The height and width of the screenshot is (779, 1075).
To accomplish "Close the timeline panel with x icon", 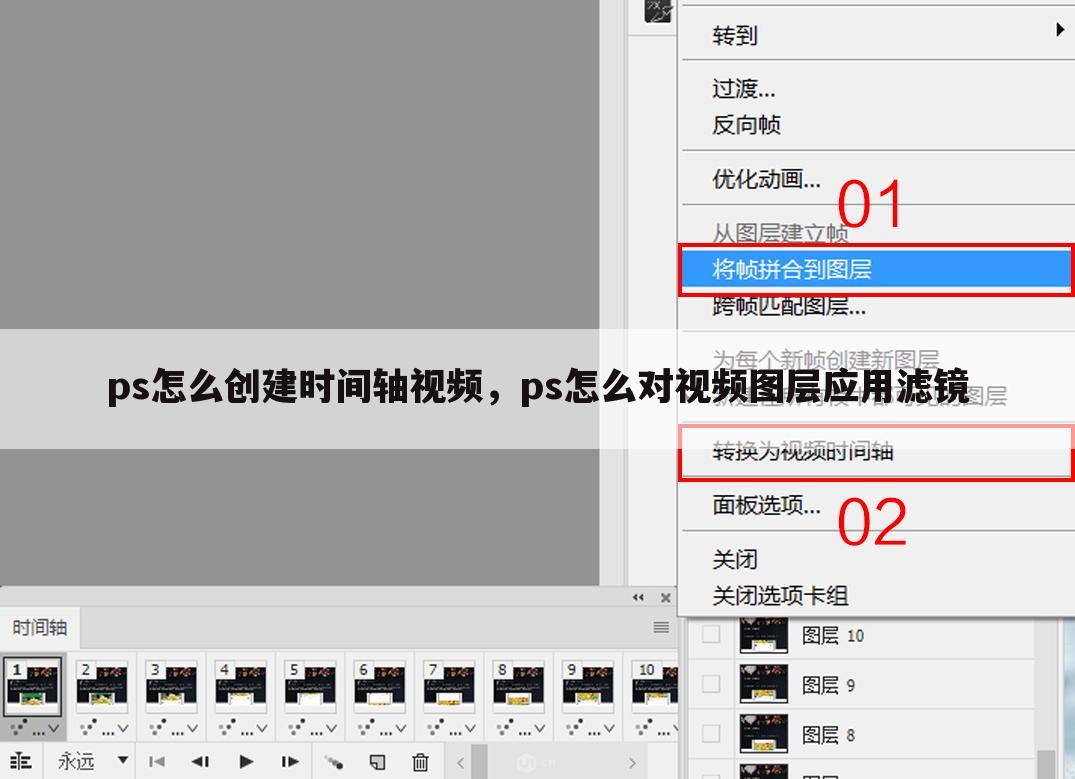I will 665,597.
